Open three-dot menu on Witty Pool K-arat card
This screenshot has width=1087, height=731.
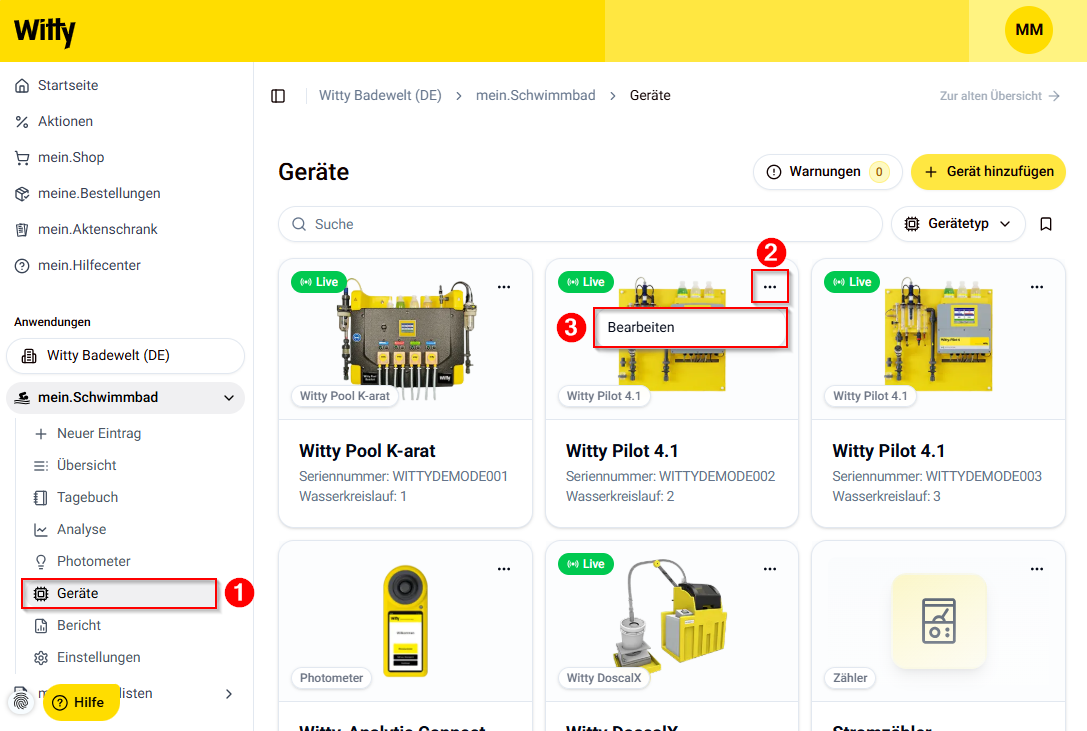[x=504, y=287]
